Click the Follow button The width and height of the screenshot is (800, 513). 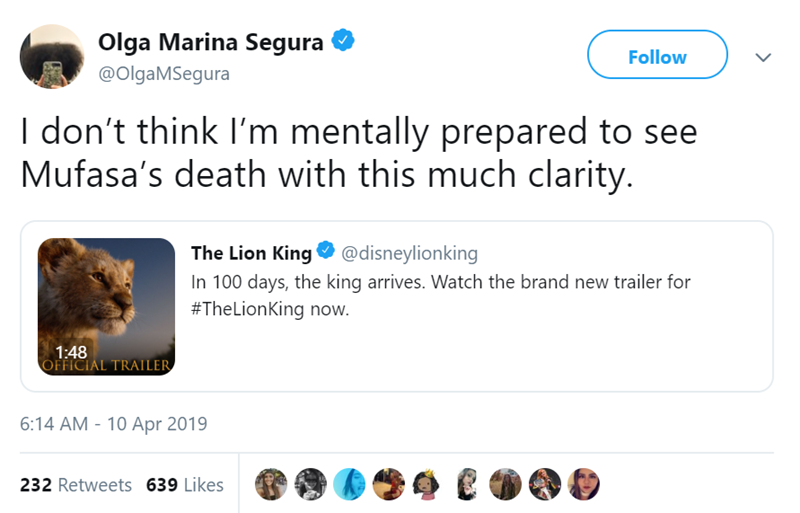[x=657, y=56]
